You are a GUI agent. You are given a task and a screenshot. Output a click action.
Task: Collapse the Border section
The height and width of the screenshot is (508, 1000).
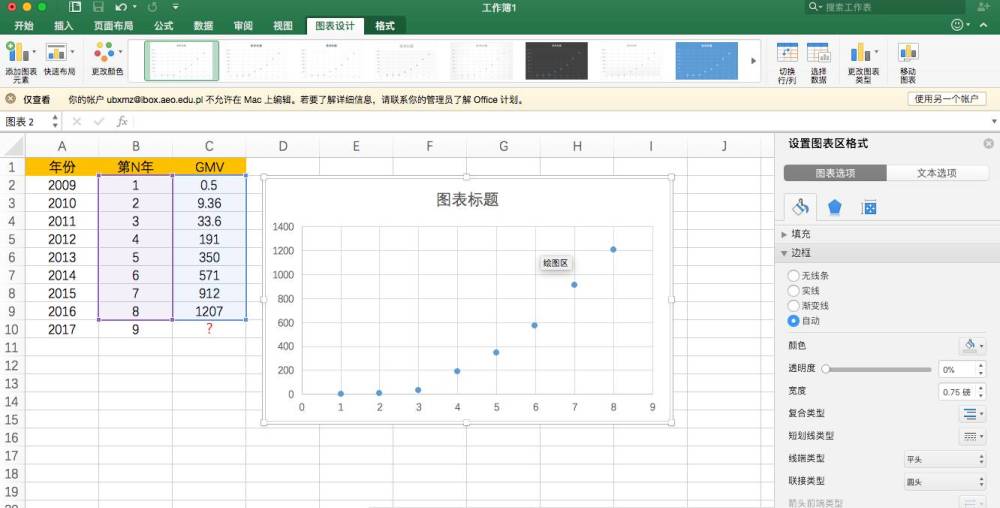point(784,253)
